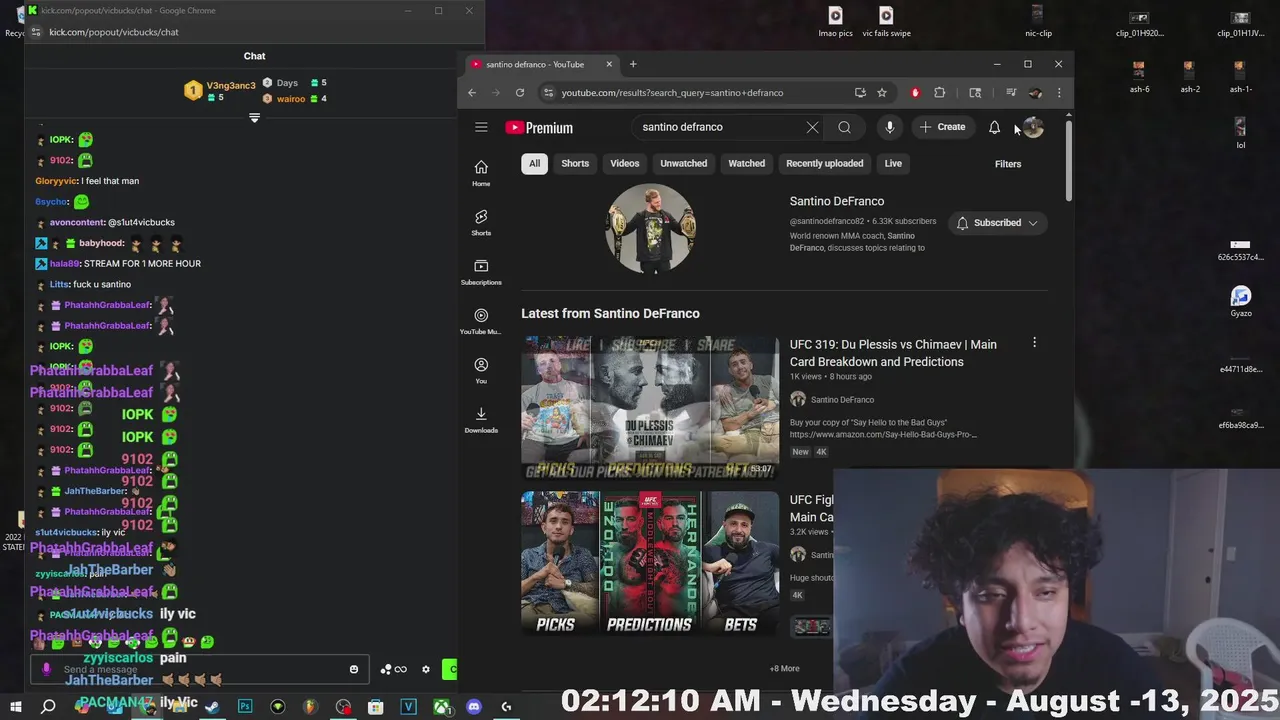Image resolution: width=1280 pixels, height=720 pixels.
Task: Open the Filters search options
Action: click(1008, 164)
